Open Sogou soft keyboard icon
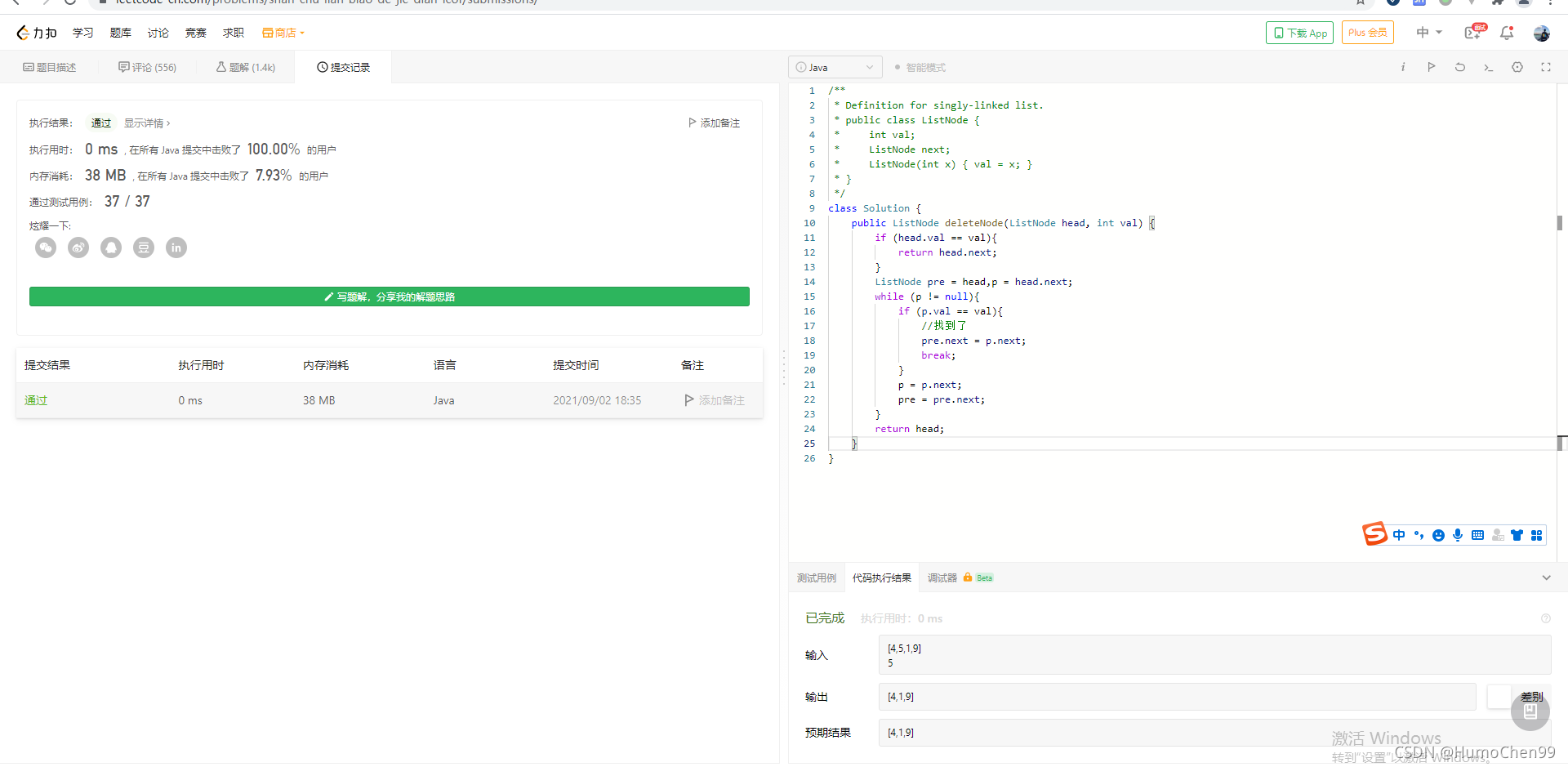The width and height of the screenshot is (1568, 767). tap(1477, 535)
